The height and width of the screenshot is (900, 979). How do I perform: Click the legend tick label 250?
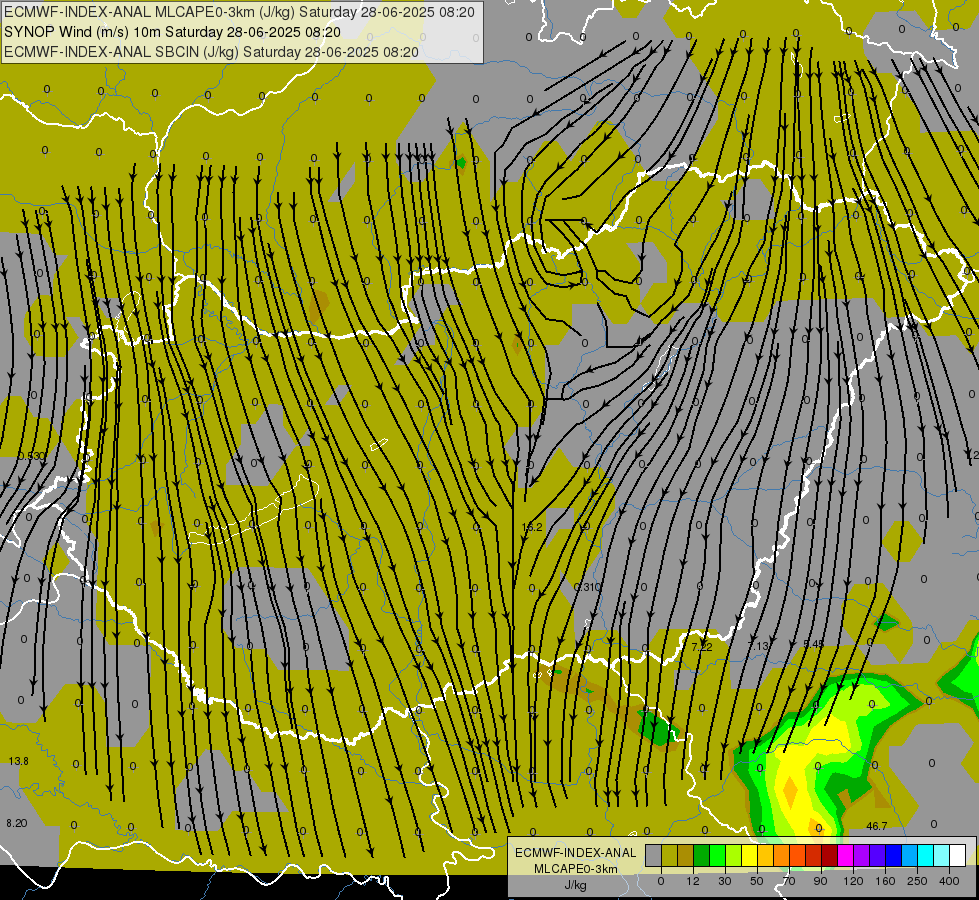click(917, 881)
